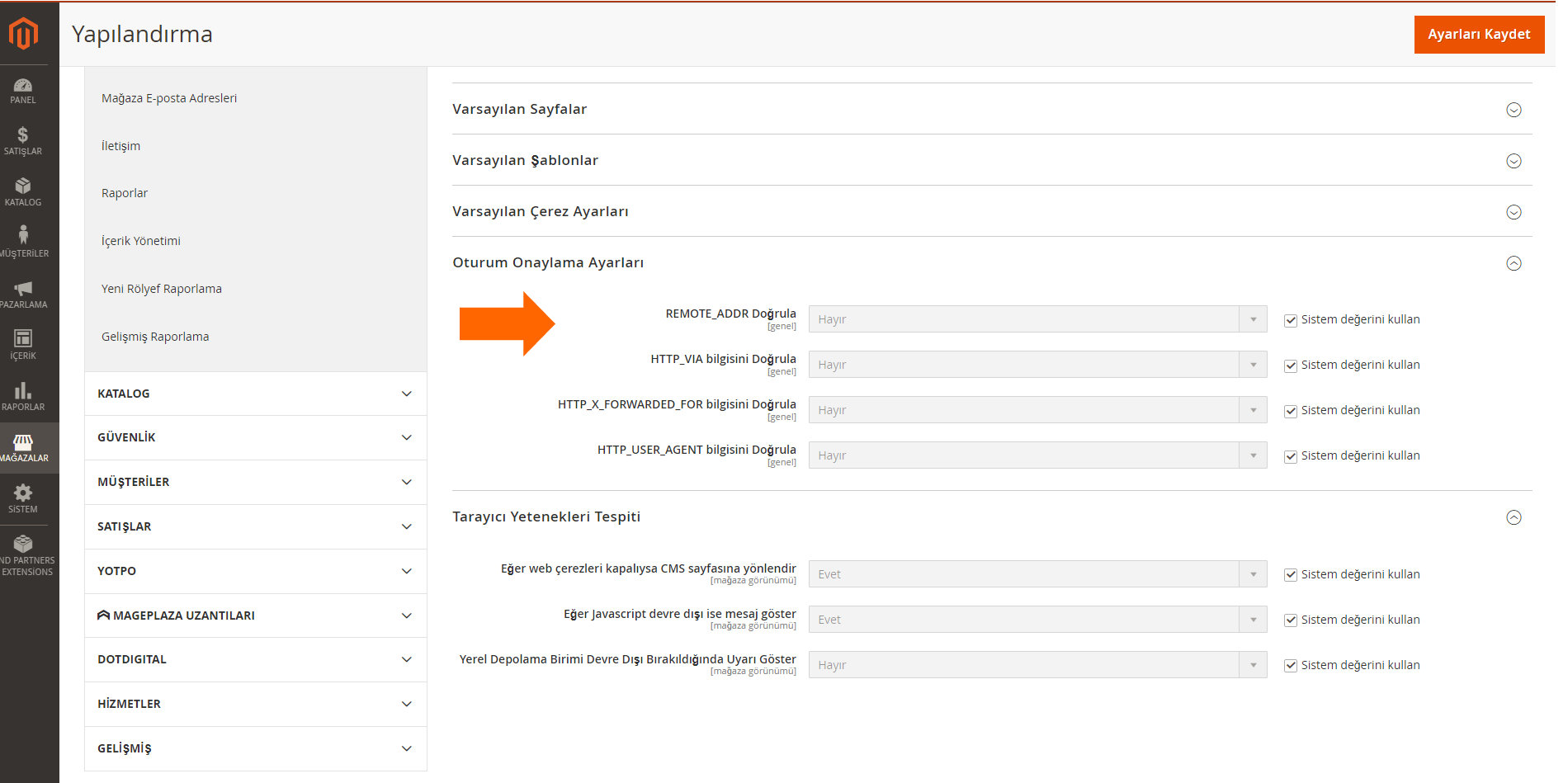
Task: Open the CMS cookie redirect dropdown
Action: coord(1037,574)
